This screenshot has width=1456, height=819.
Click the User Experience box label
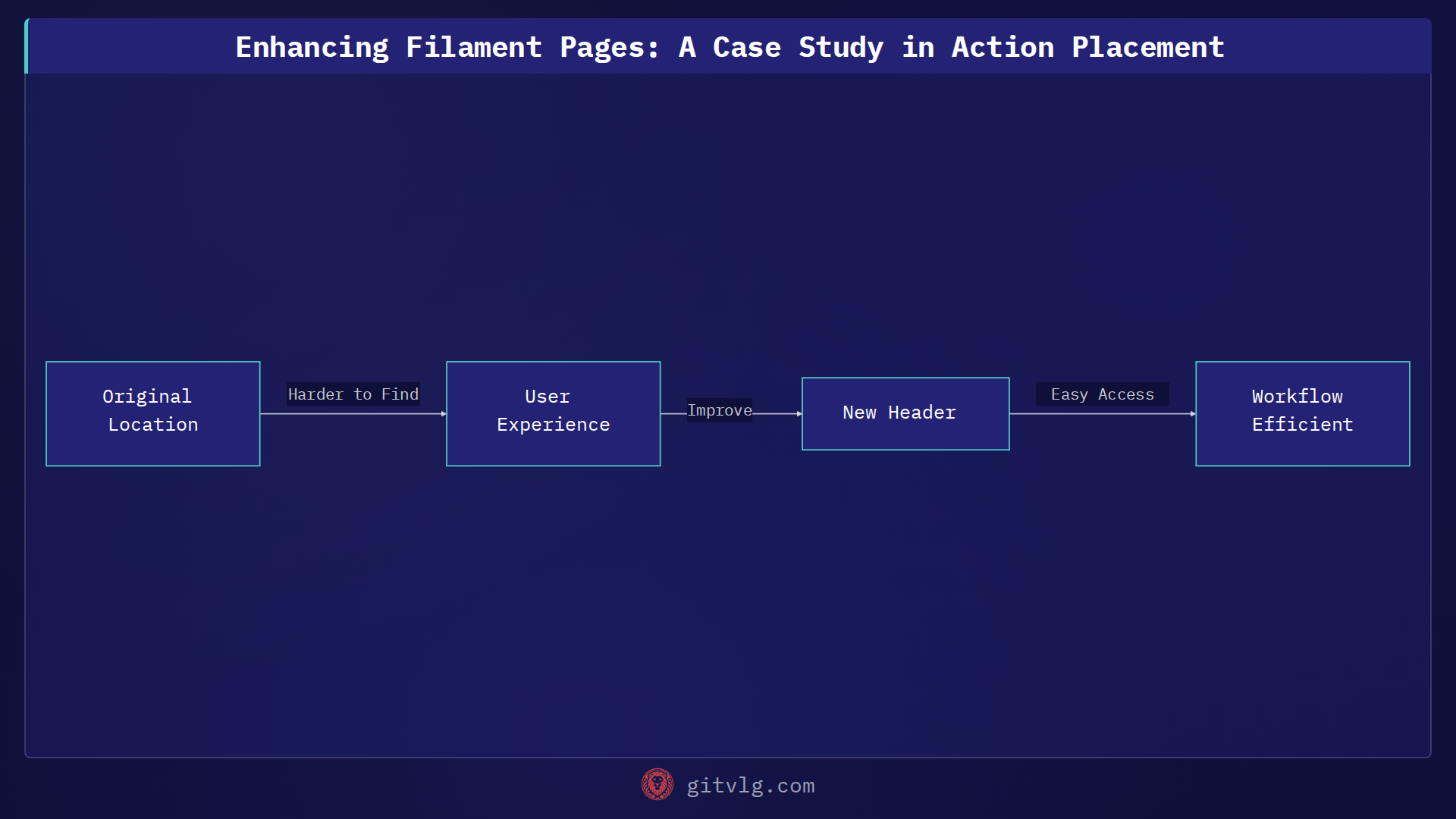[553, 409]
